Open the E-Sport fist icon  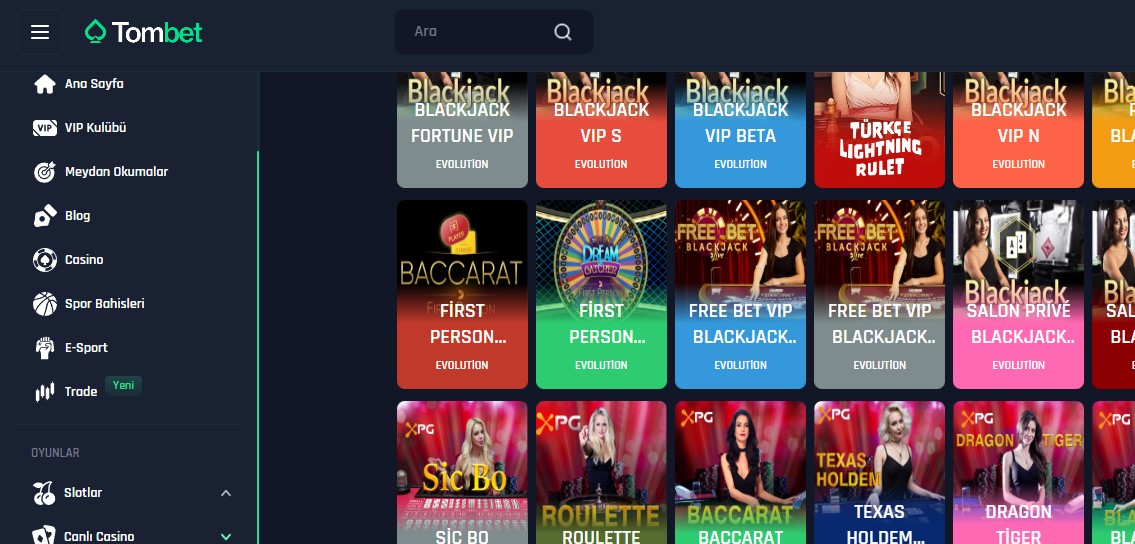coord(45,348)
